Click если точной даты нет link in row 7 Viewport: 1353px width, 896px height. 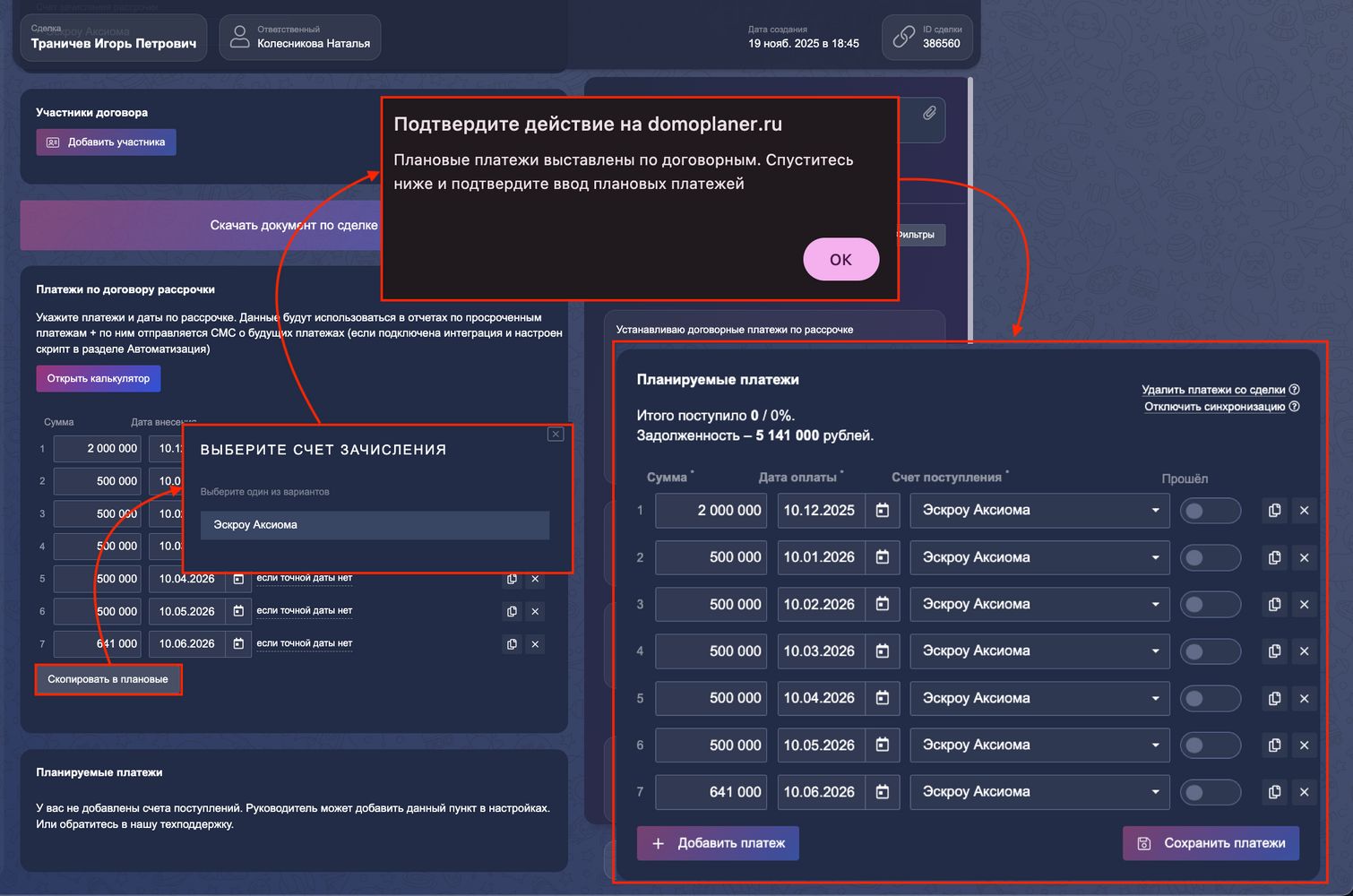pyautogui.click(x=305, y=643)
